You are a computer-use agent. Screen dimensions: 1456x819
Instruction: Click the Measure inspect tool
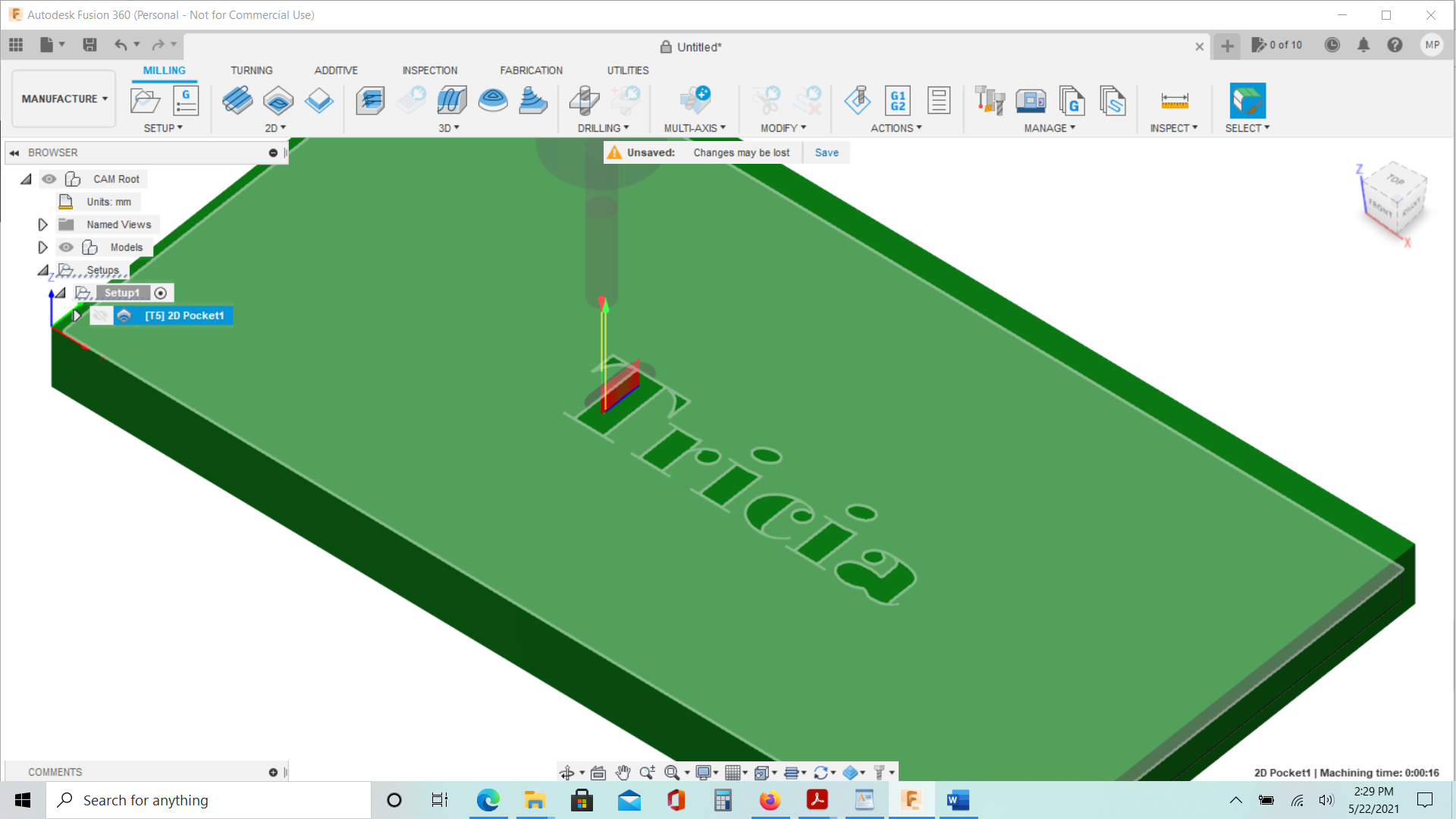pos(1175,100)
